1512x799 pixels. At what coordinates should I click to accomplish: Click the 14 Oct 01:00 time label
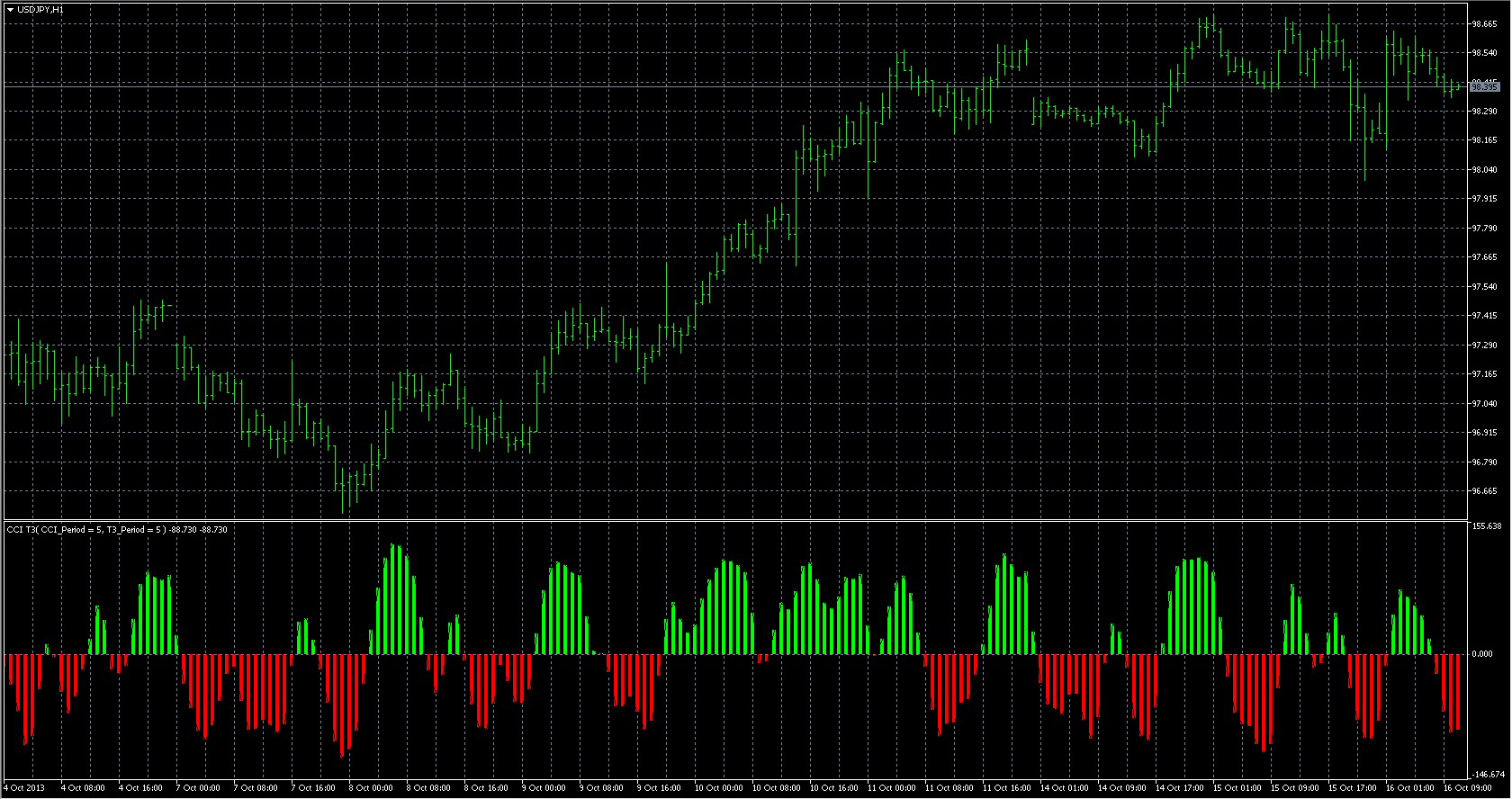coord(1064,788)
